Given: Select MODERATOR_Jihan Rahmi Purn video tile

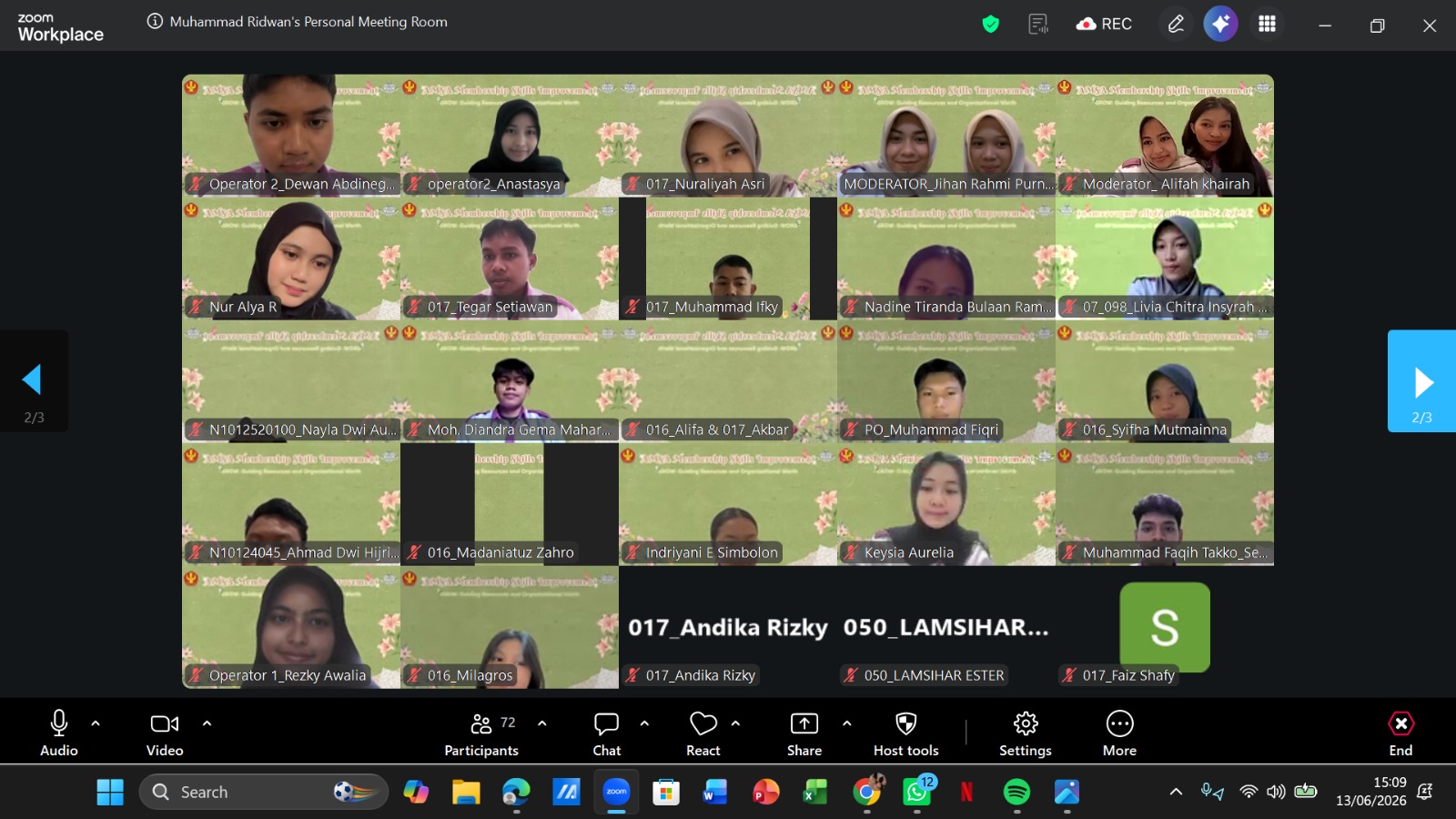Looking at the screenshot, I should [946, 136].
